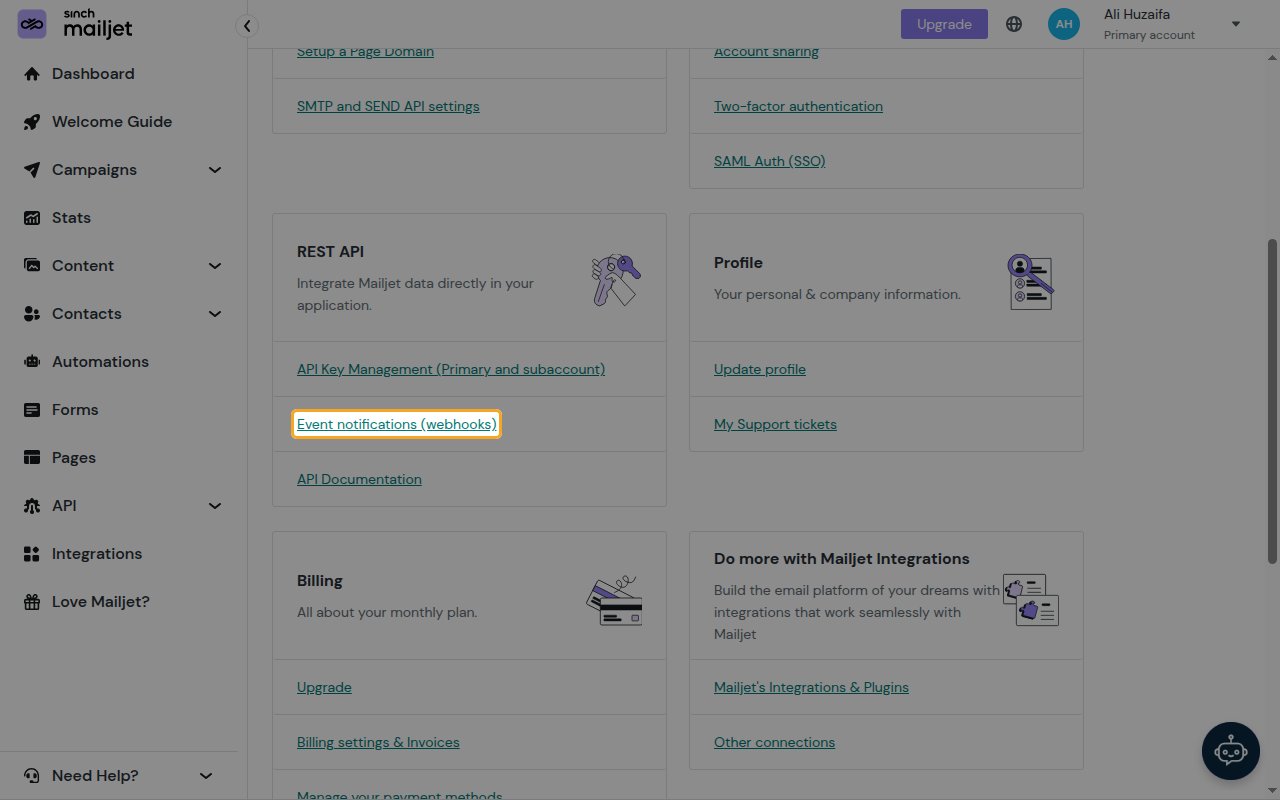Expand the Contacts submenu chevron

click(x=215, y=314)
